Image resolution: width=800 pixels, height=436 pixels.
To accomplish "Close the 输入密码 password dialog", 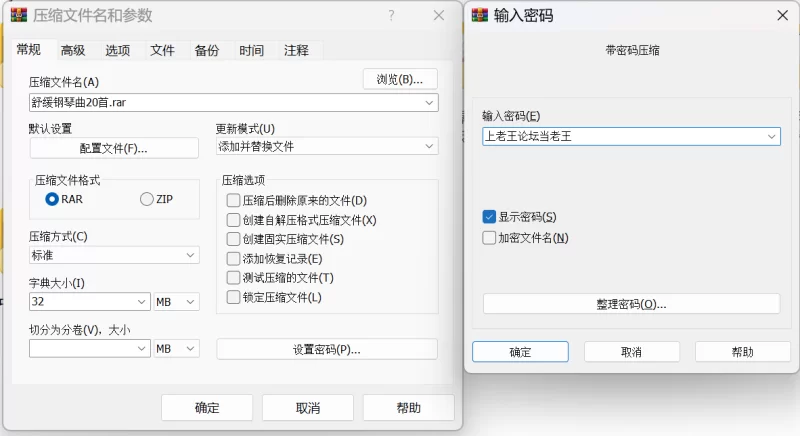I will [781, 15].
